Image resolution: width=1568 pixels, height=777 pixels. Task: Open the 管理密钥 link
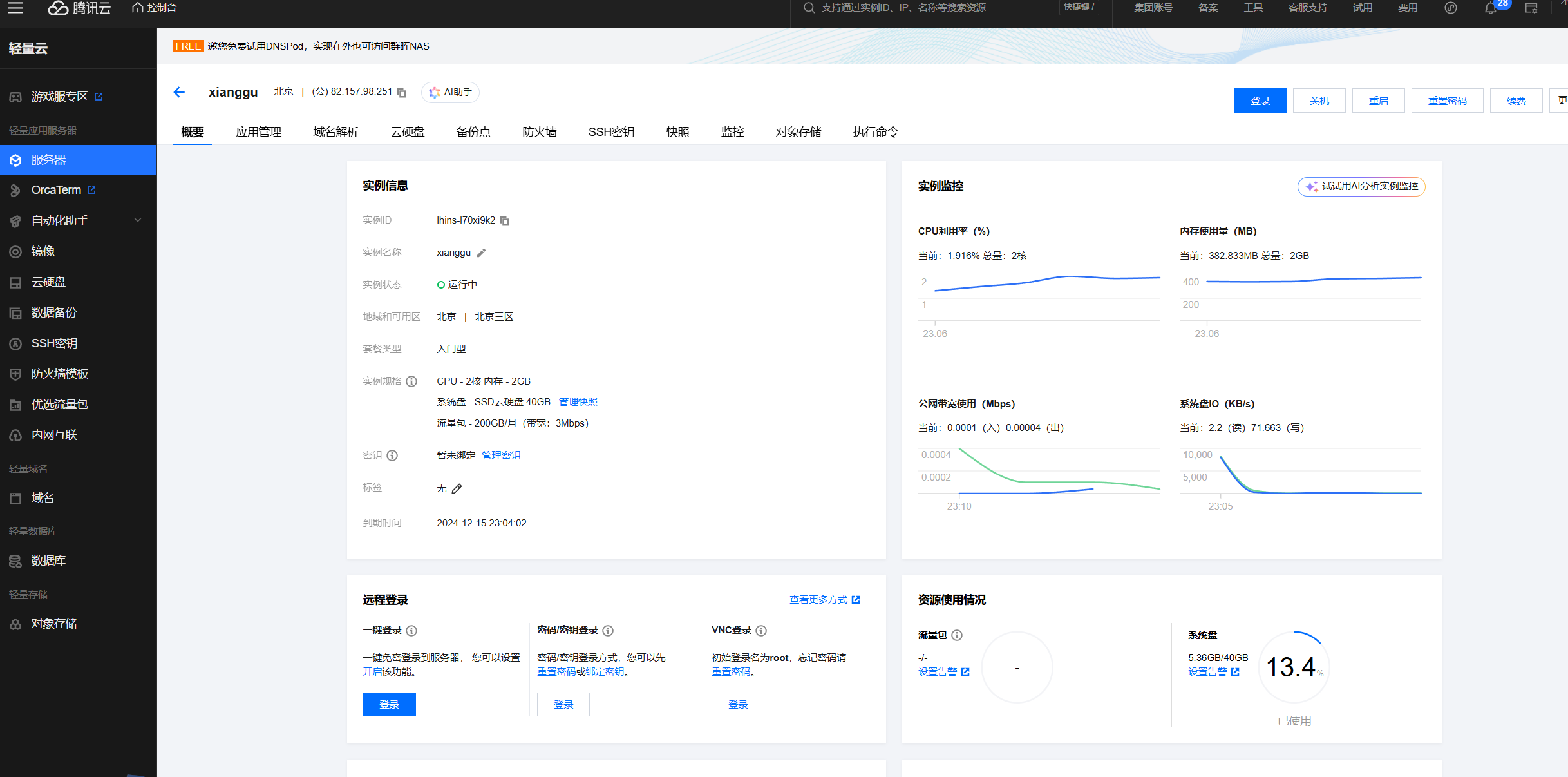[x=501, y=456]
